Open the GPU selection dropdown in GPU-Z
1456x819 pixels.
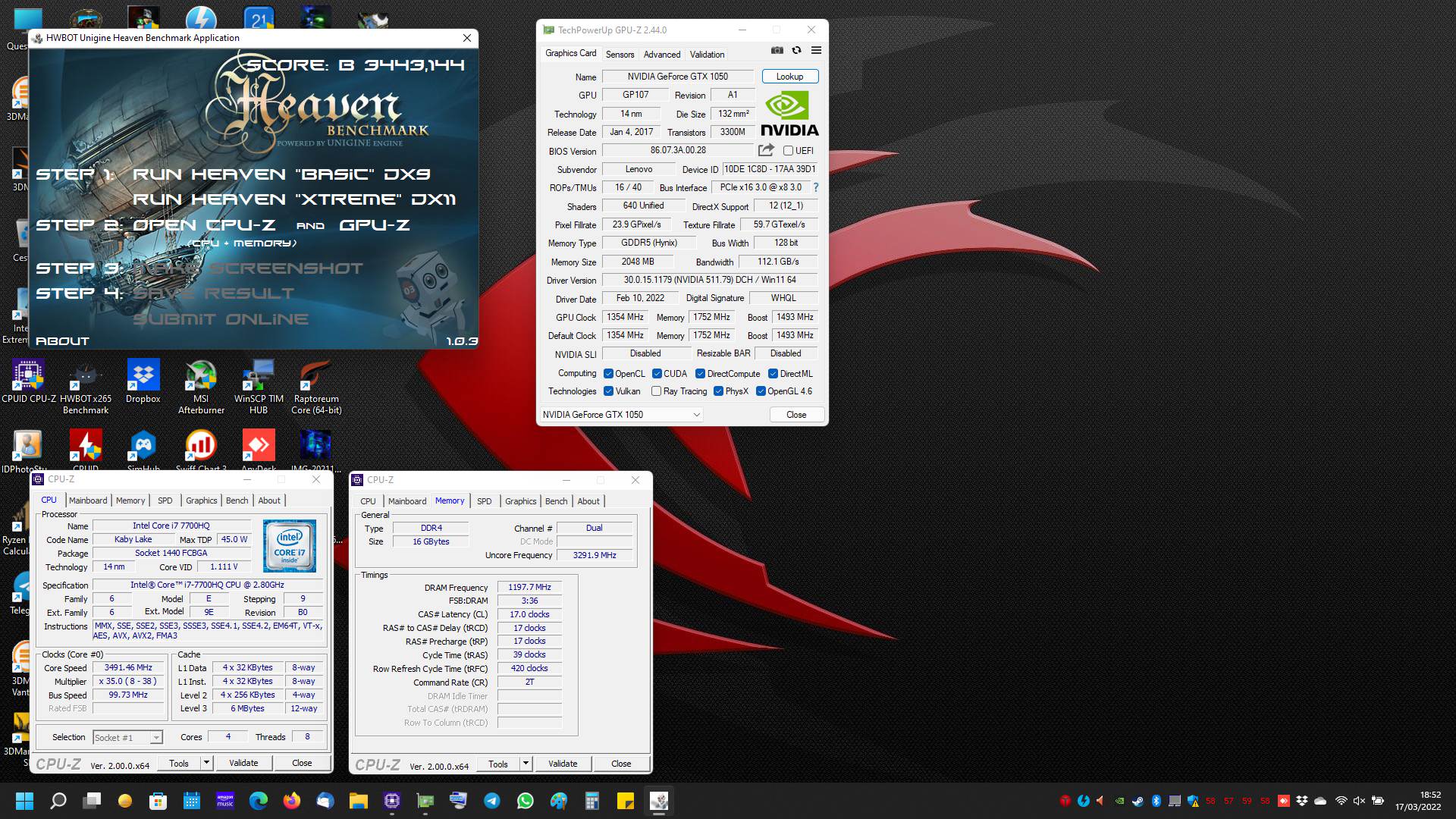[621, 415]
